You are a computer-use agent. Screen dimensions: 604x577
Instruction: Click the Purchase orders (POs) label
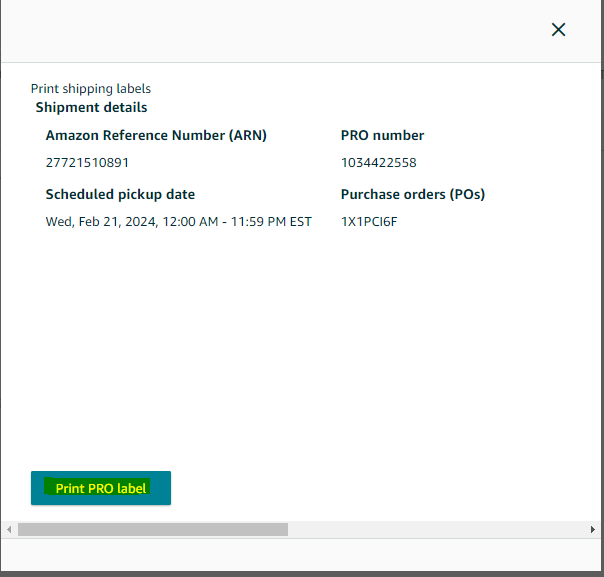413,195
